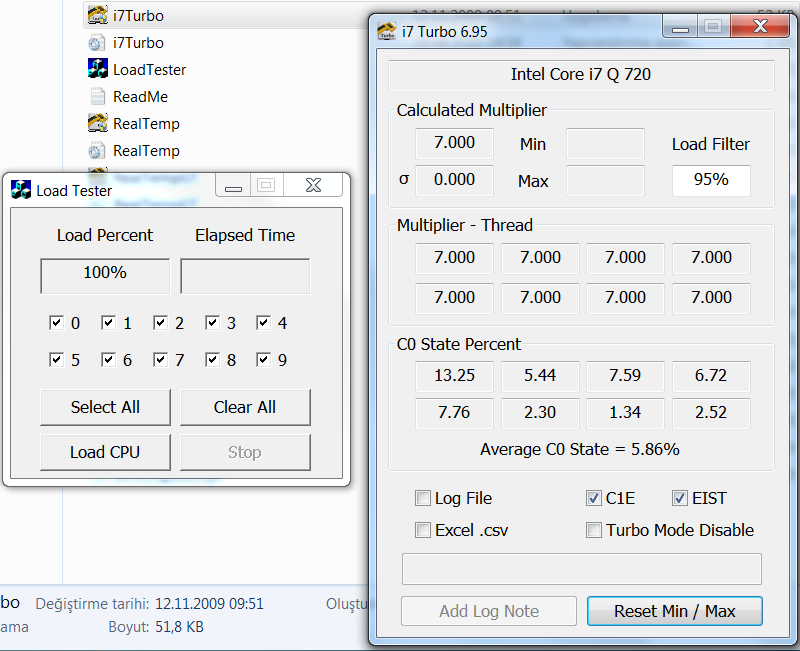Close the Load Tester window
This screenshot has width=800, height=651.
pos(313,186)
